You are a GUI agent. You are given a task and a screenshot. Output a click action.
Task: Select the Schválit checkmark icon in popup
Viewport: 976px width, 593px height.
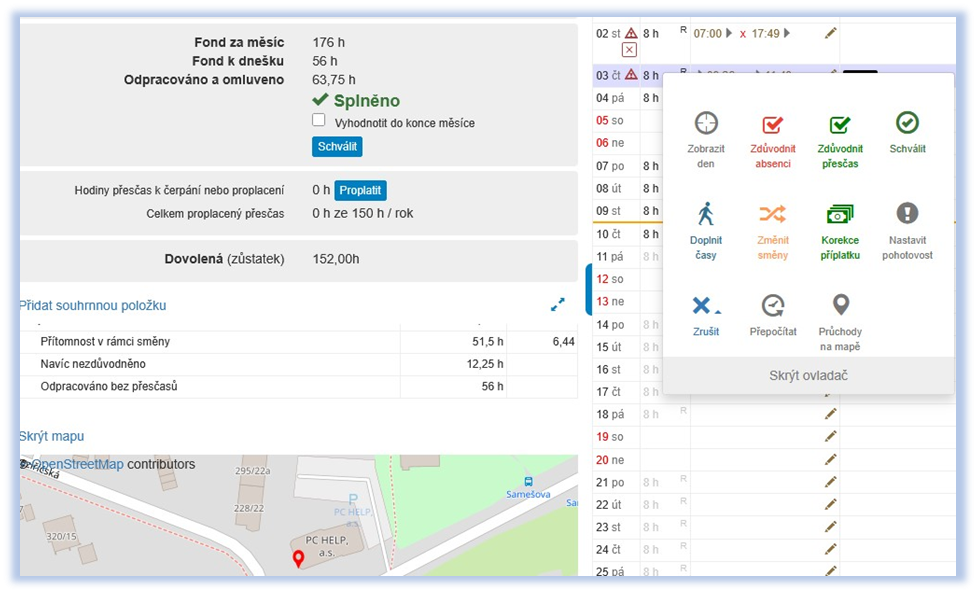coord(907,123)
